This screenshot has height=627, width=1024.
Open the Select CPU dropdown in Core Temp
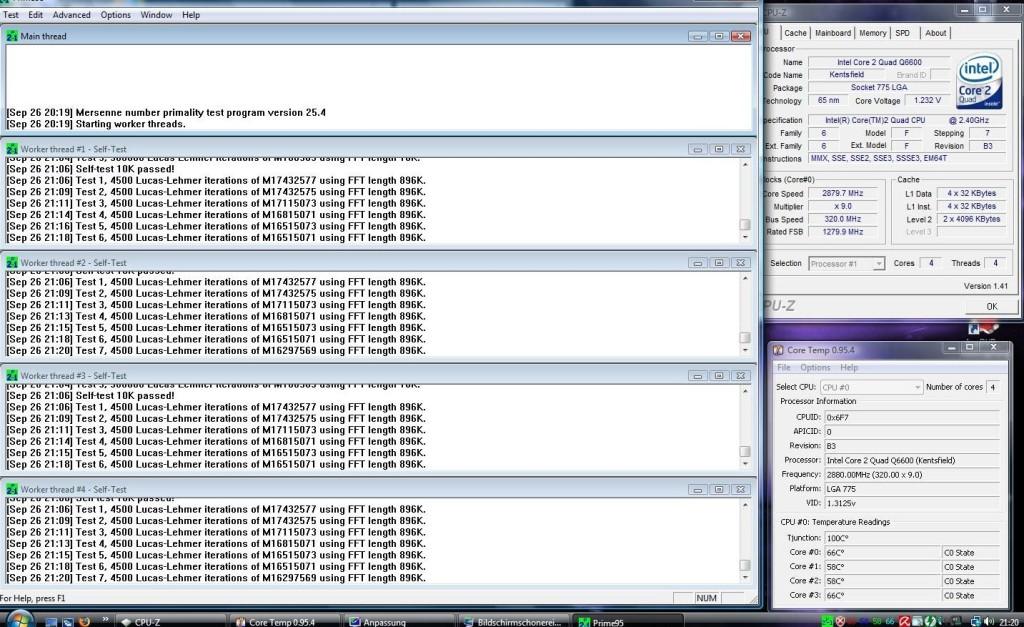871,387
